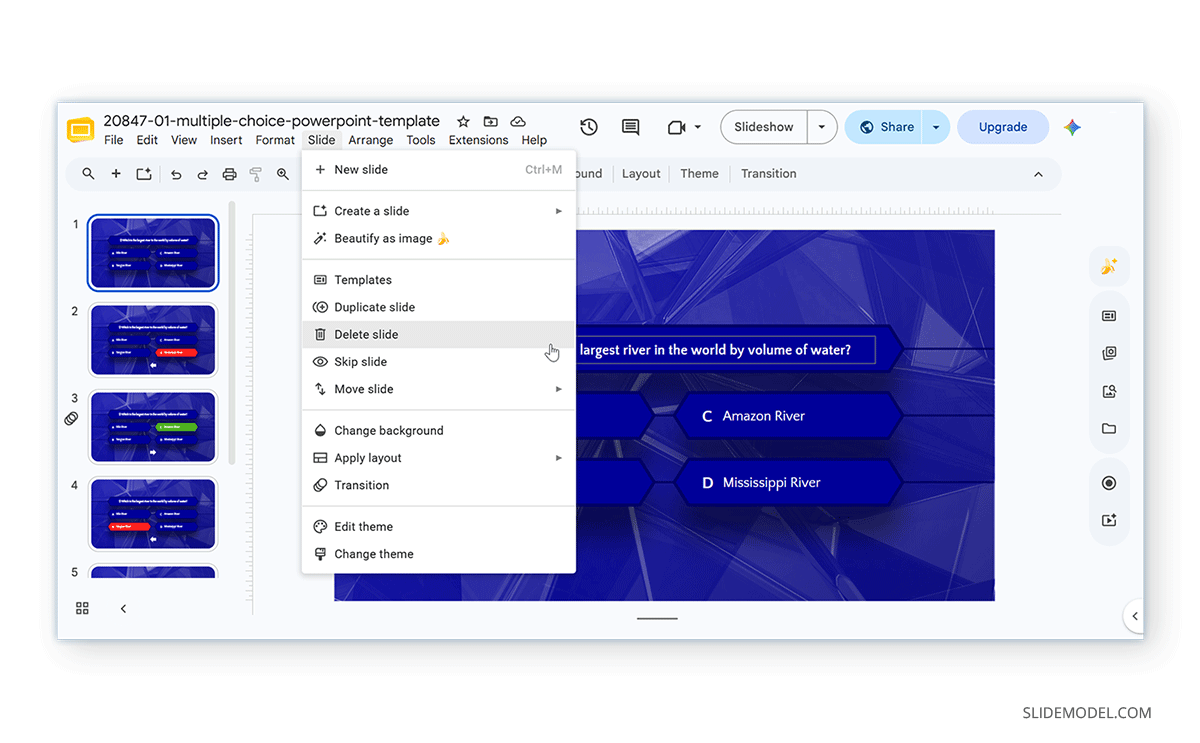Toggle Skip slide

[439, 362]
